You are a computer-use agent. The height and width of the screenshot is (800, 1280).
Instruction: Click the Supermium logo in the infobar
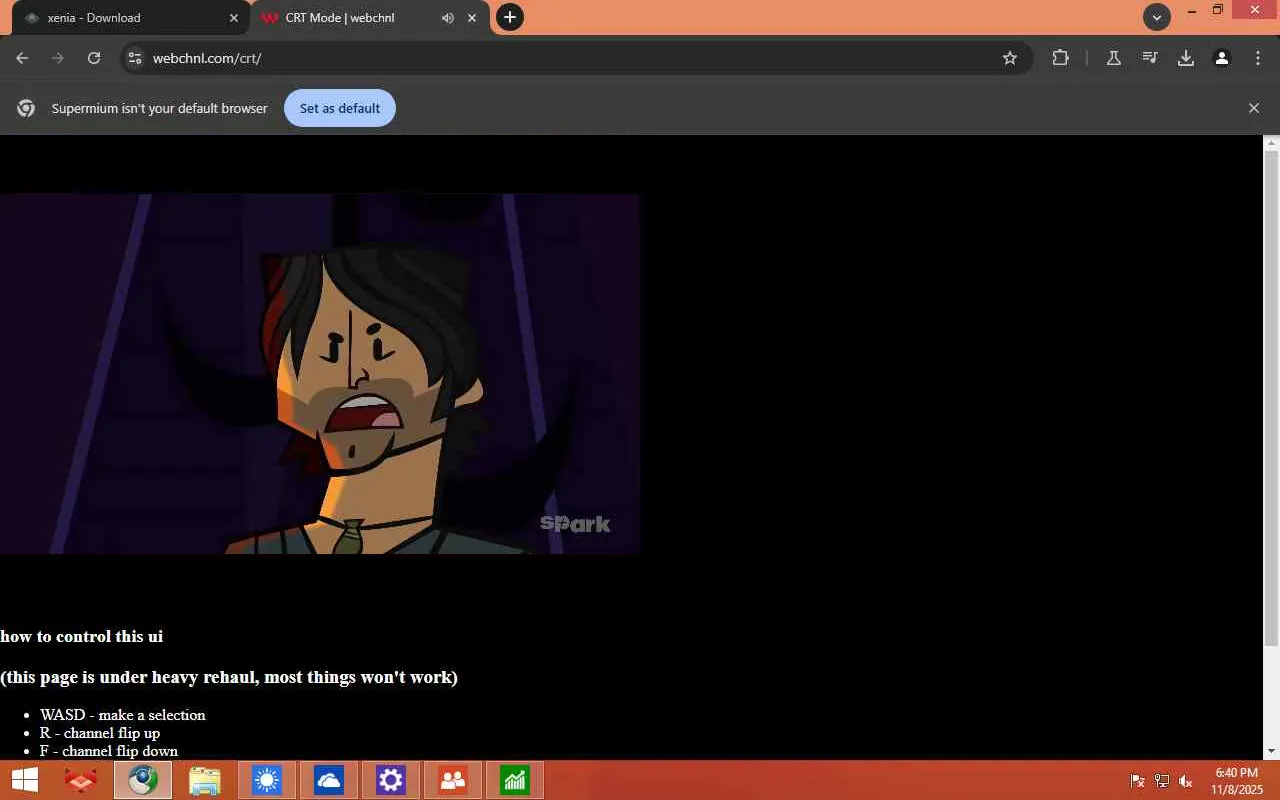pos(26,108)
